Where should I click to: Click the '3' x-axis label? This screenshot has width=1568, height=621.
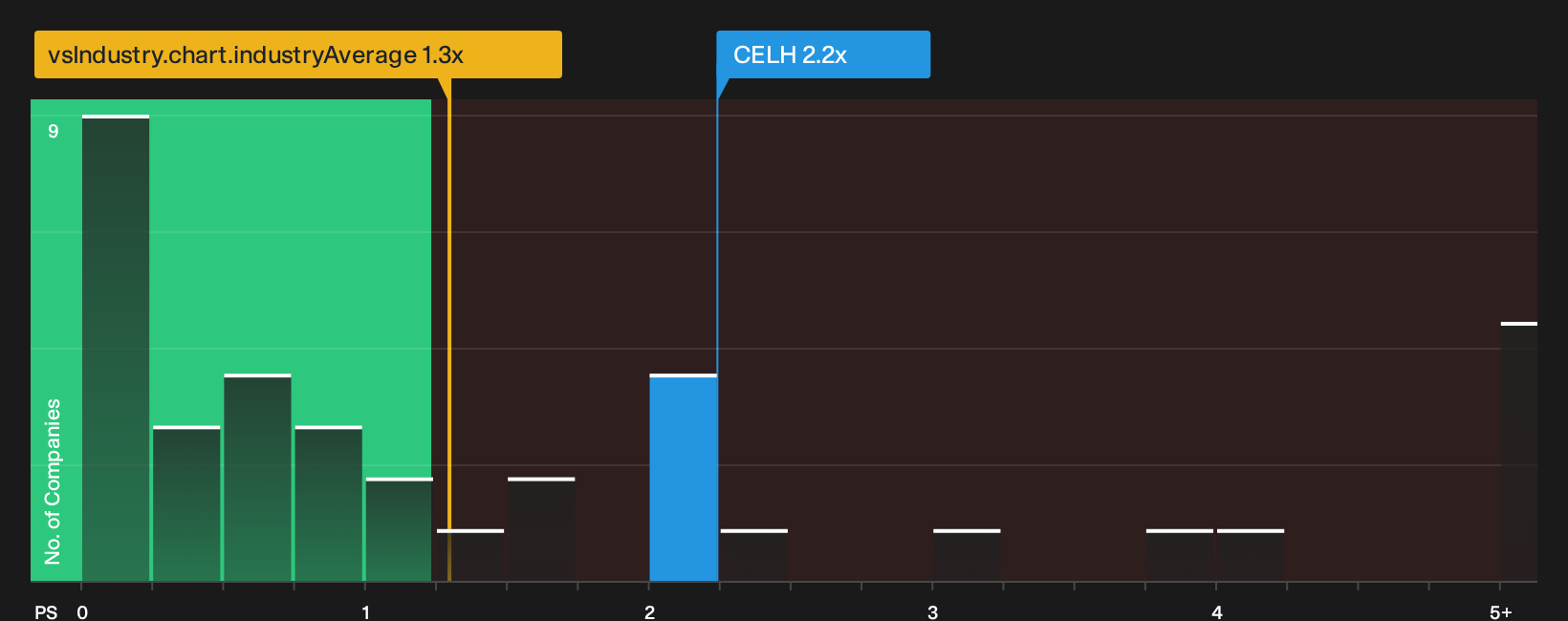[933, 612]
